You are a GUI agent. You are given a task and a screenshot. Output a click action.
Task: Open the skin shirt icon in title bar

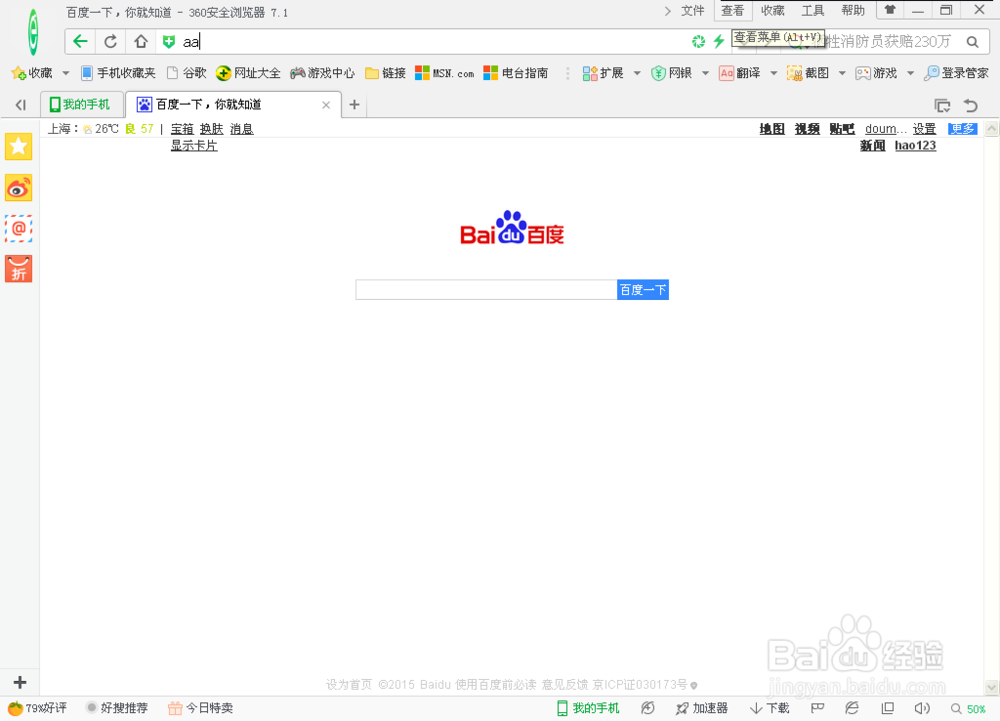pyautogui.click(x=890, y=10)
